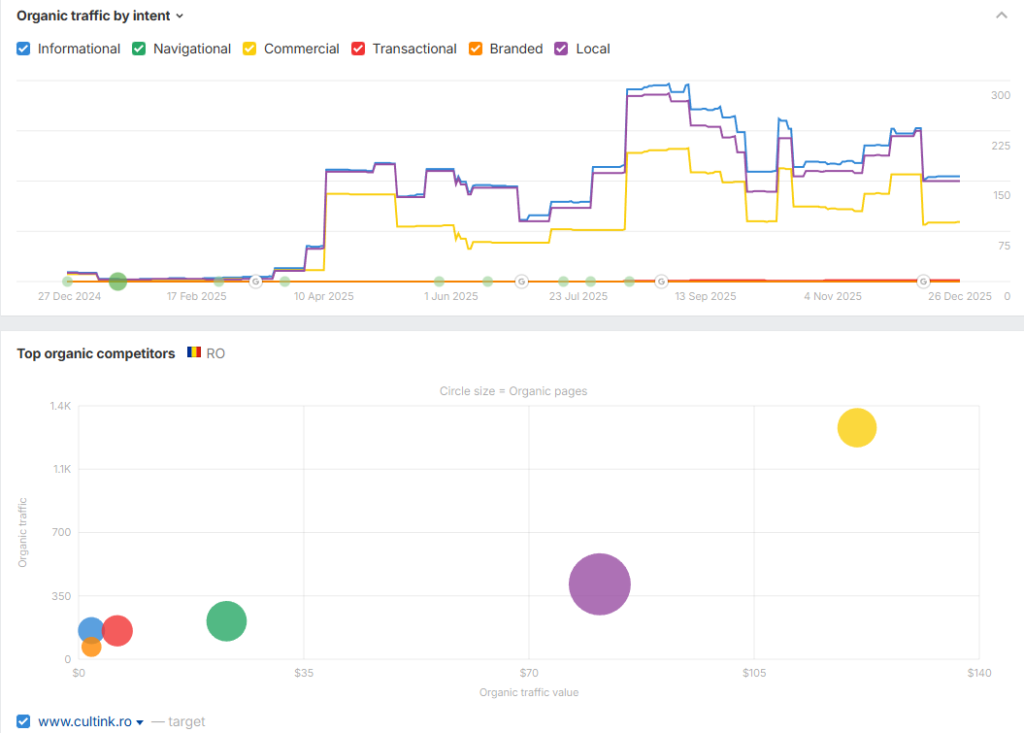Viewport: 1024px width, 733px height.
Task: Click the green competitor bubble
Action: 227,621
